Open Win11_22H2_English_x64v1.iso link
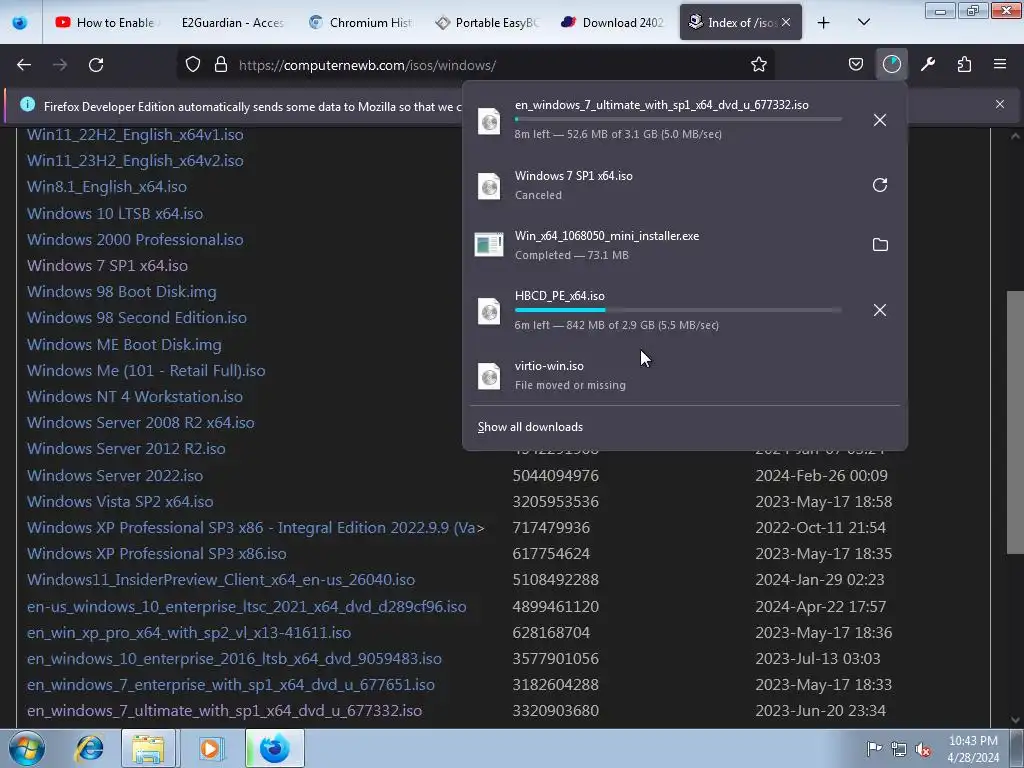 tap(135, 135)
